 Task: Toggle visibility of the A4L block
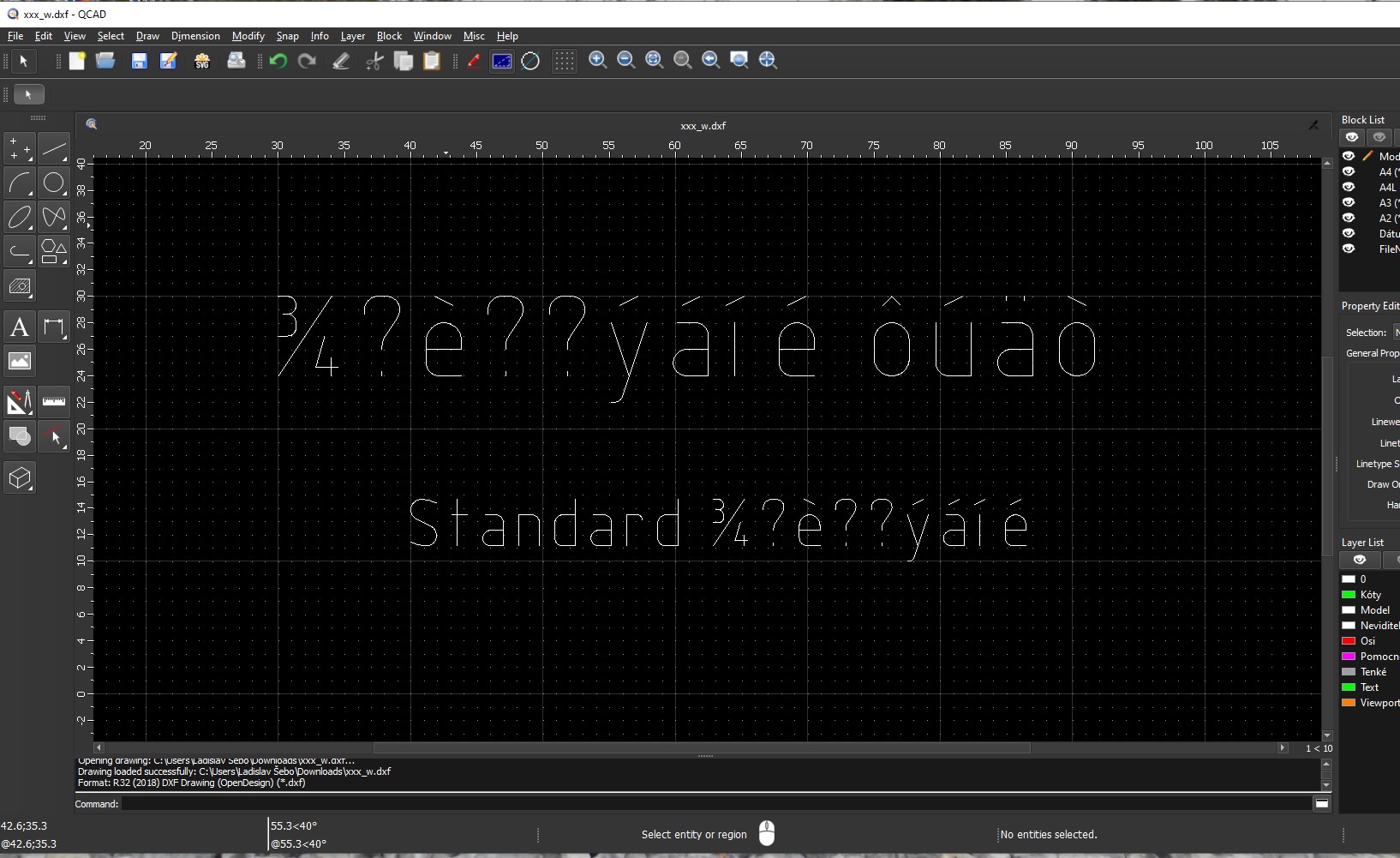[1349, 187]
